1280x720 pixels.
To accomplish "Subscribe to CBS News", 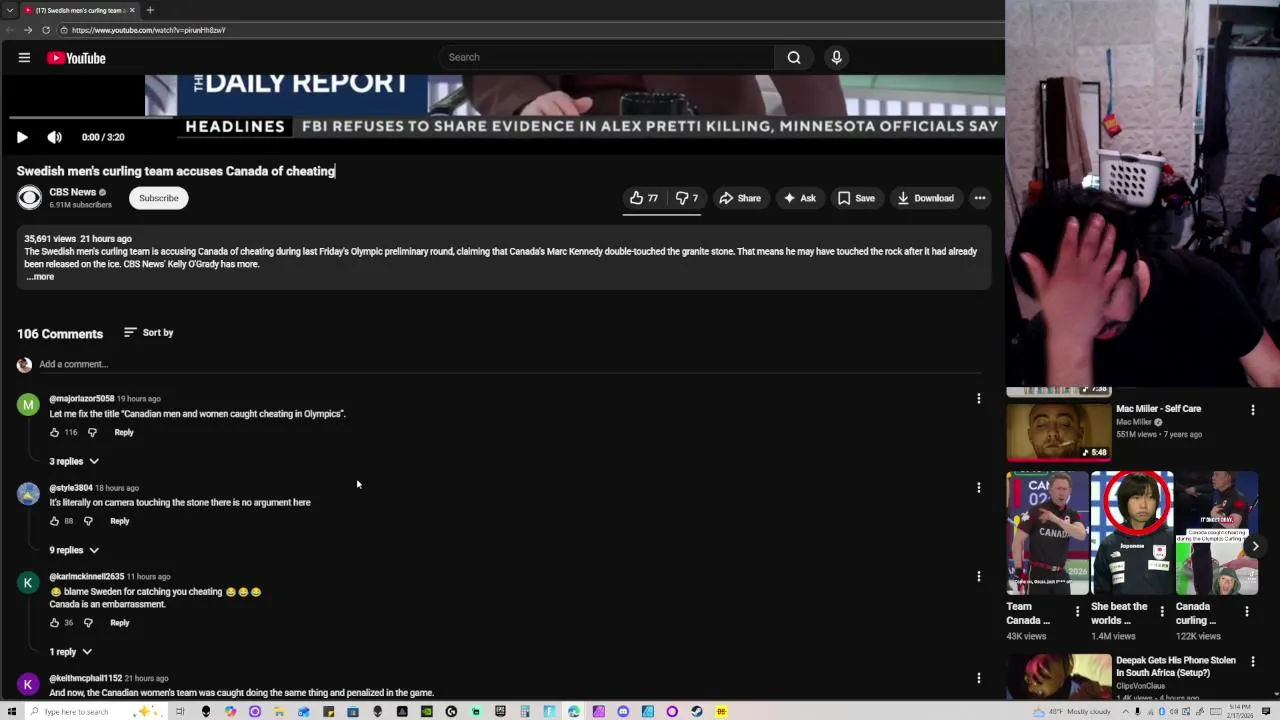I will (158, 198).
